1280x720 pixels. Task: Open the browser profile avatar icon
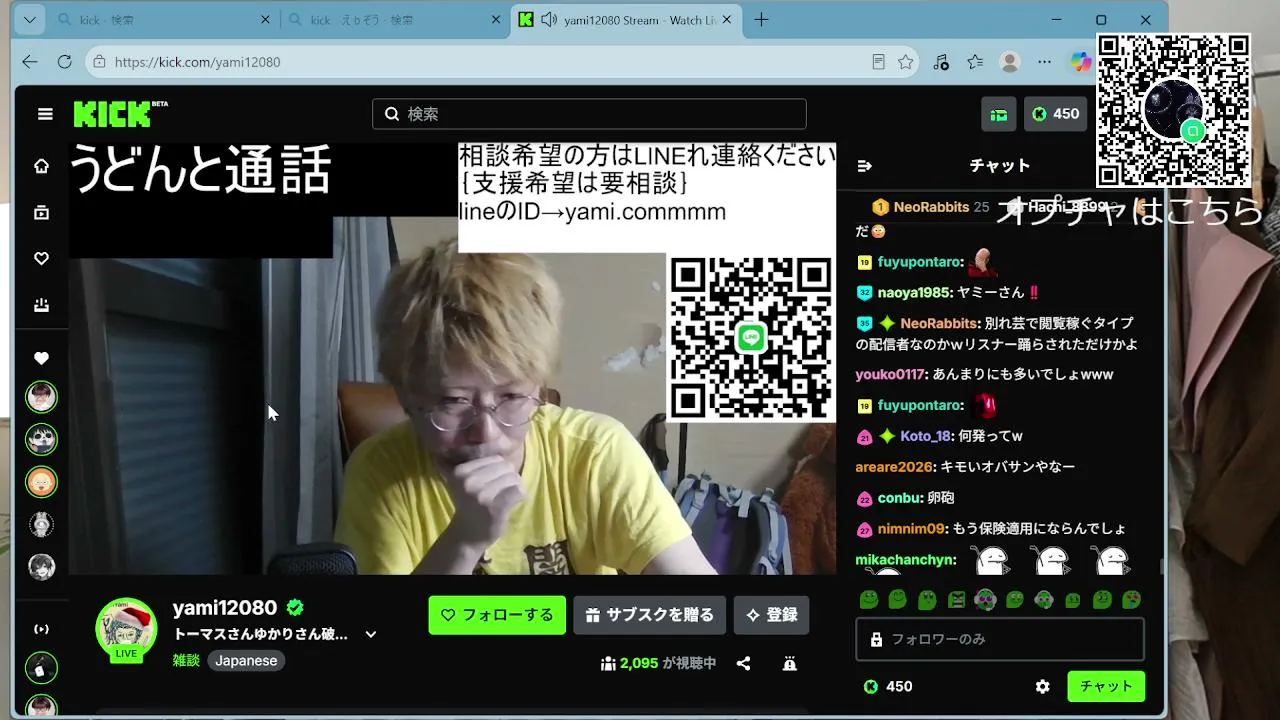tap(1010, 62)
